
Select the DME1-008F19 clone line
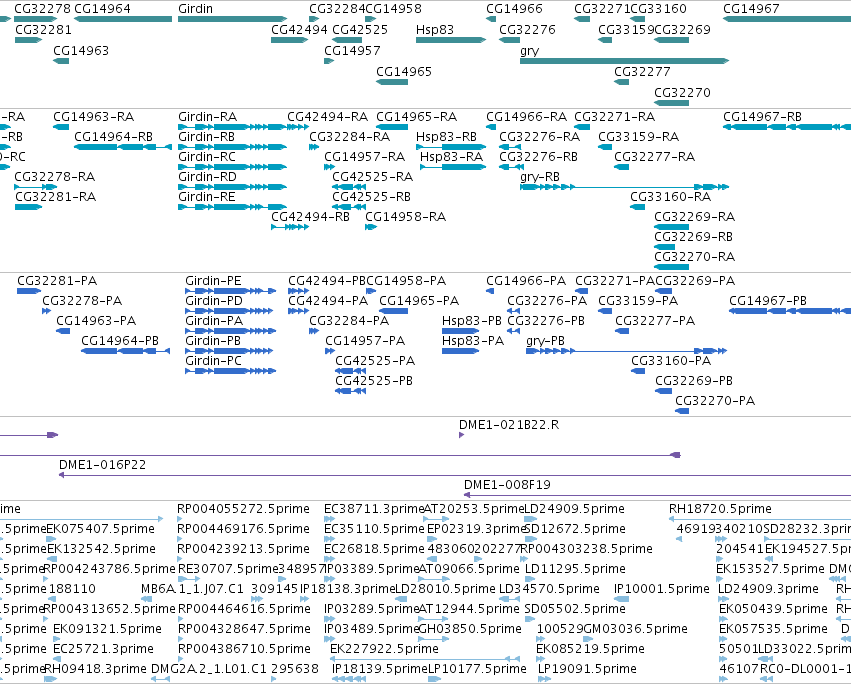[x=657, y=495]
